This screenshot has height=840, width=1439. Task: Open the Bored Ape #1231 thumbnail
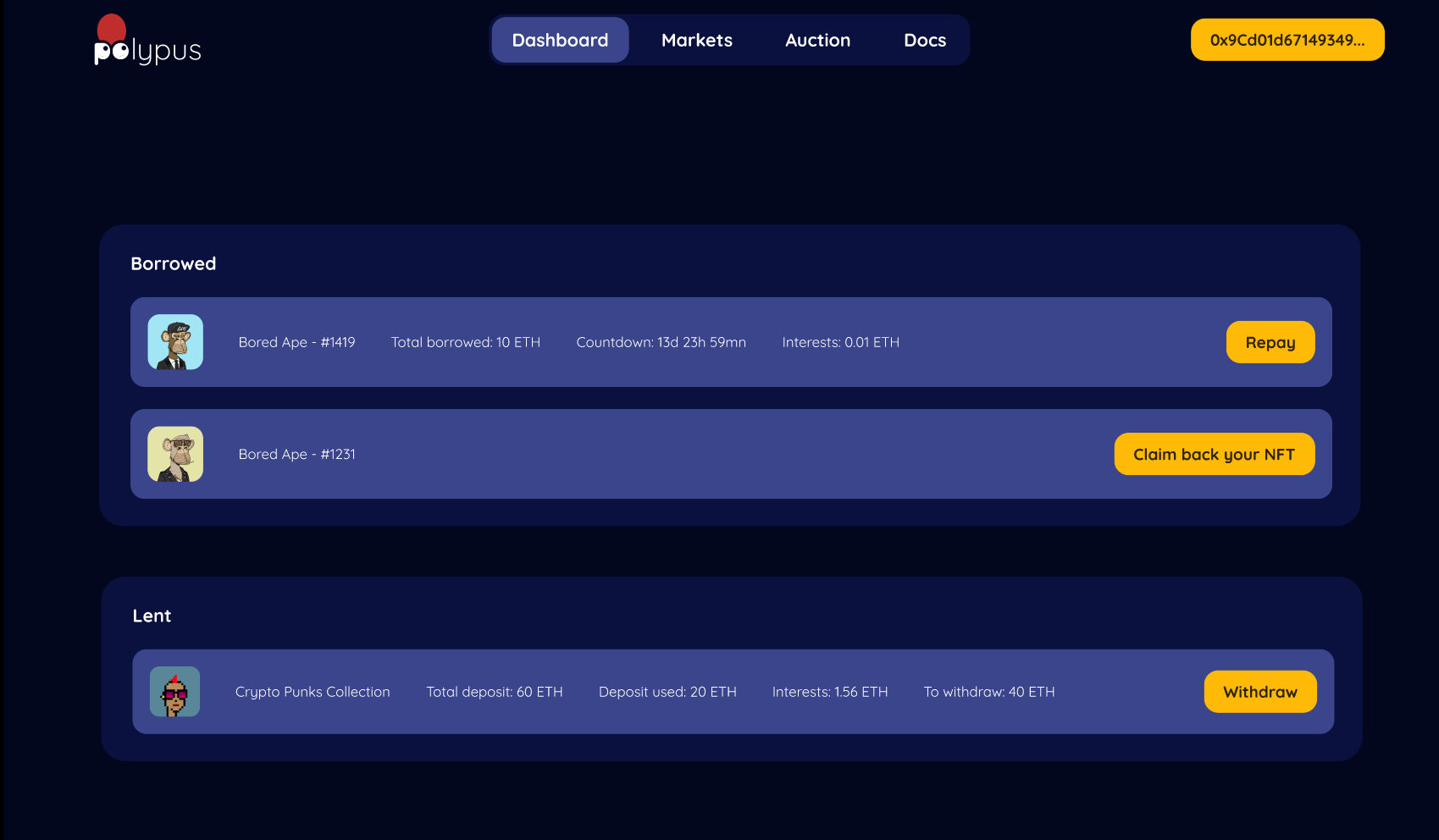tap(175, 454)
